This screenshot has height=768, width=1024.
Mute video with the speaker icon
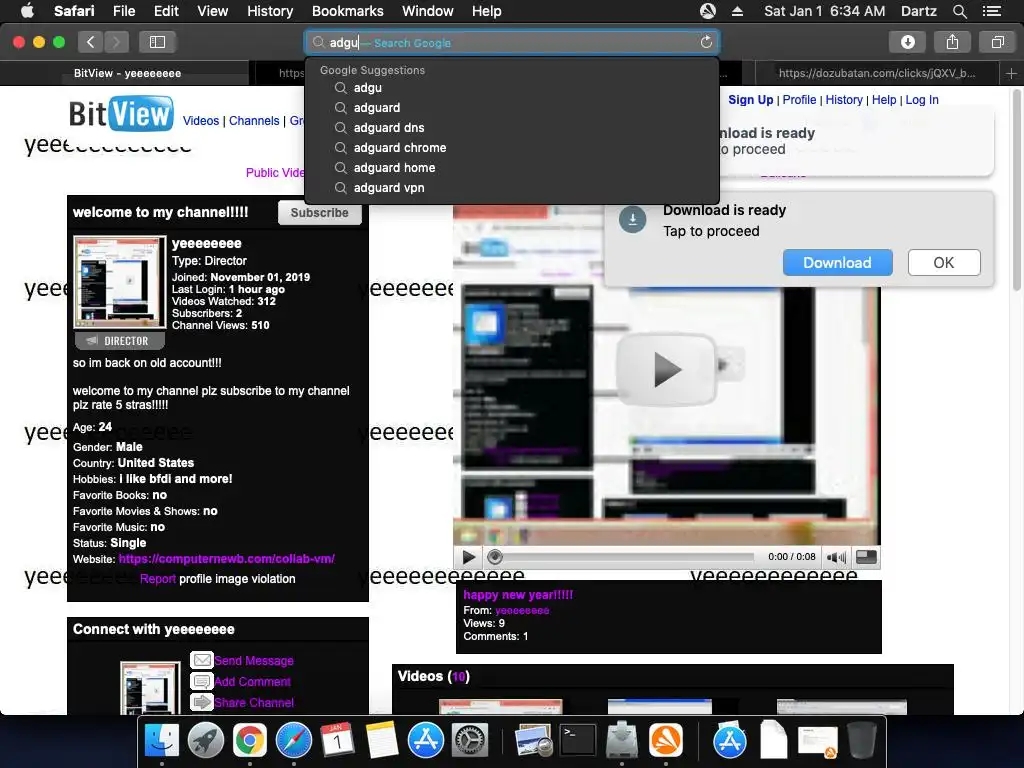tap(836, 557)
